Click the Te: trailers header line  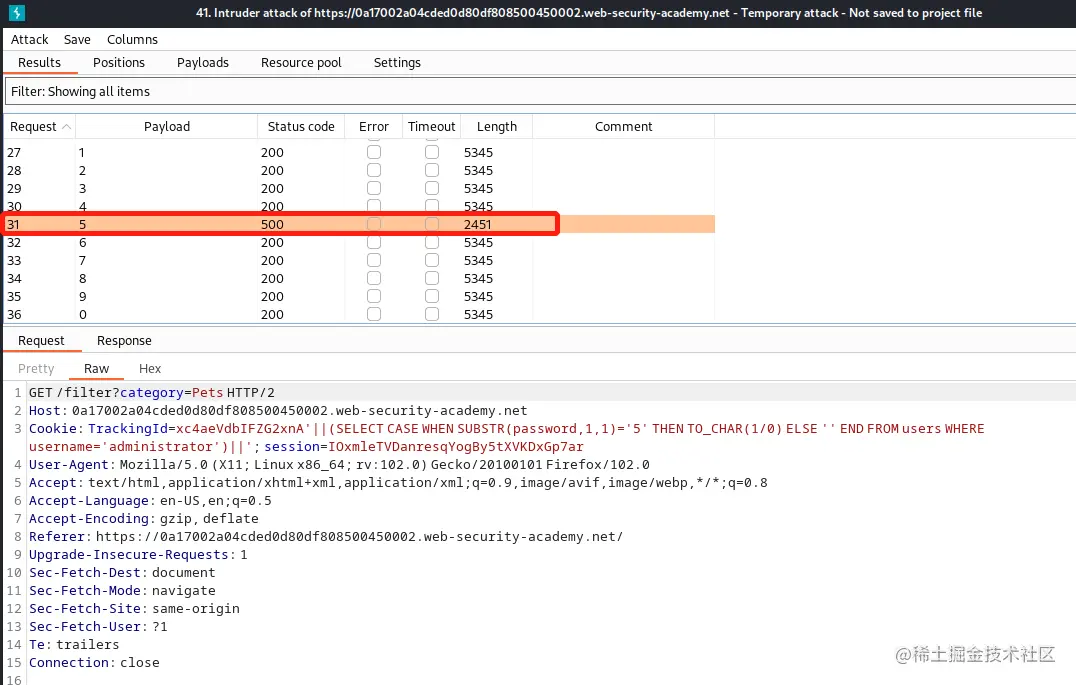tap(74, 645)
